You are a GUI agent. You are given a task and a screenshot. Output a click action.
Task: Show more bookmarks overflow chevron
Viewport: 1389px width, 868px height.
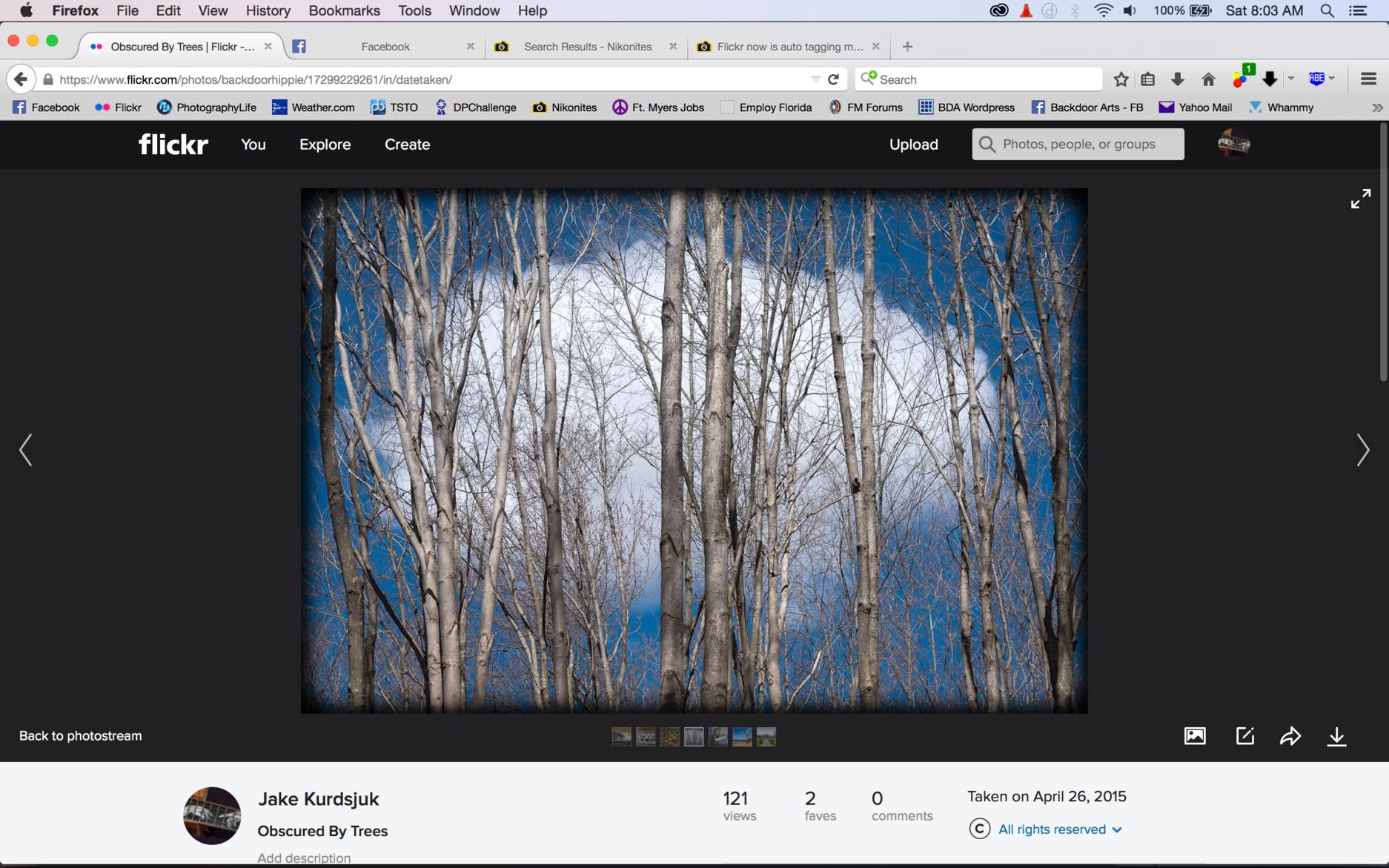pos(1376,107)
